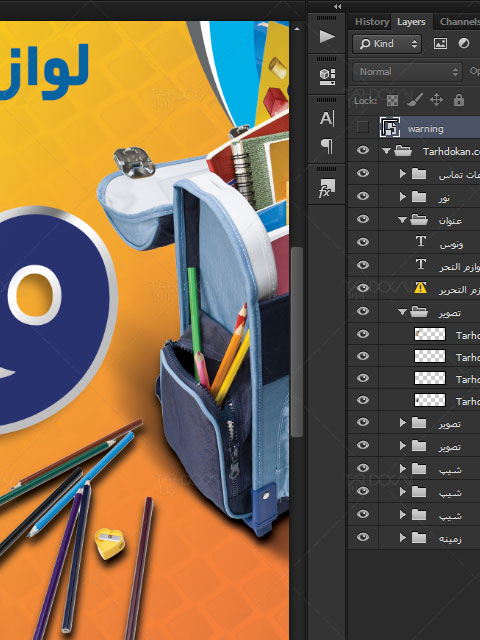Select the Layers tab

[x=411, y=22]
